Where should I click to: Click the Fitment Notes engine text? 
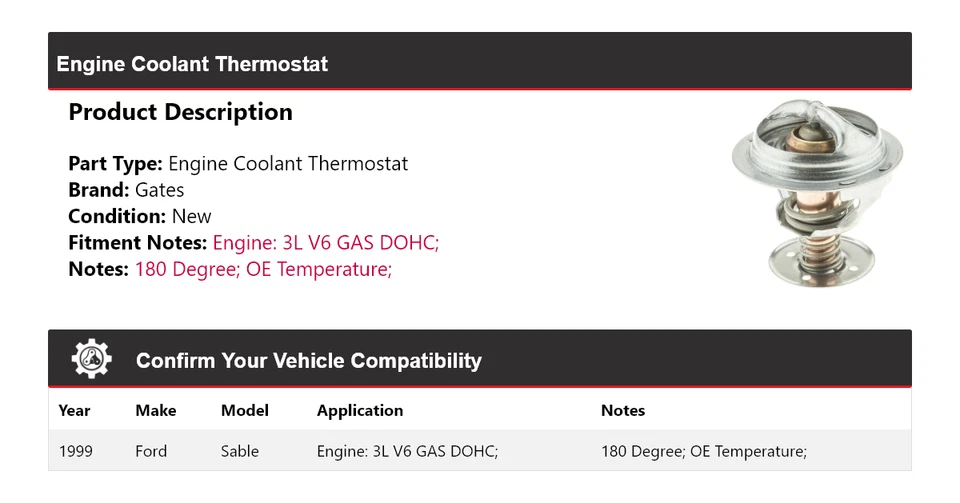(325, 242)
